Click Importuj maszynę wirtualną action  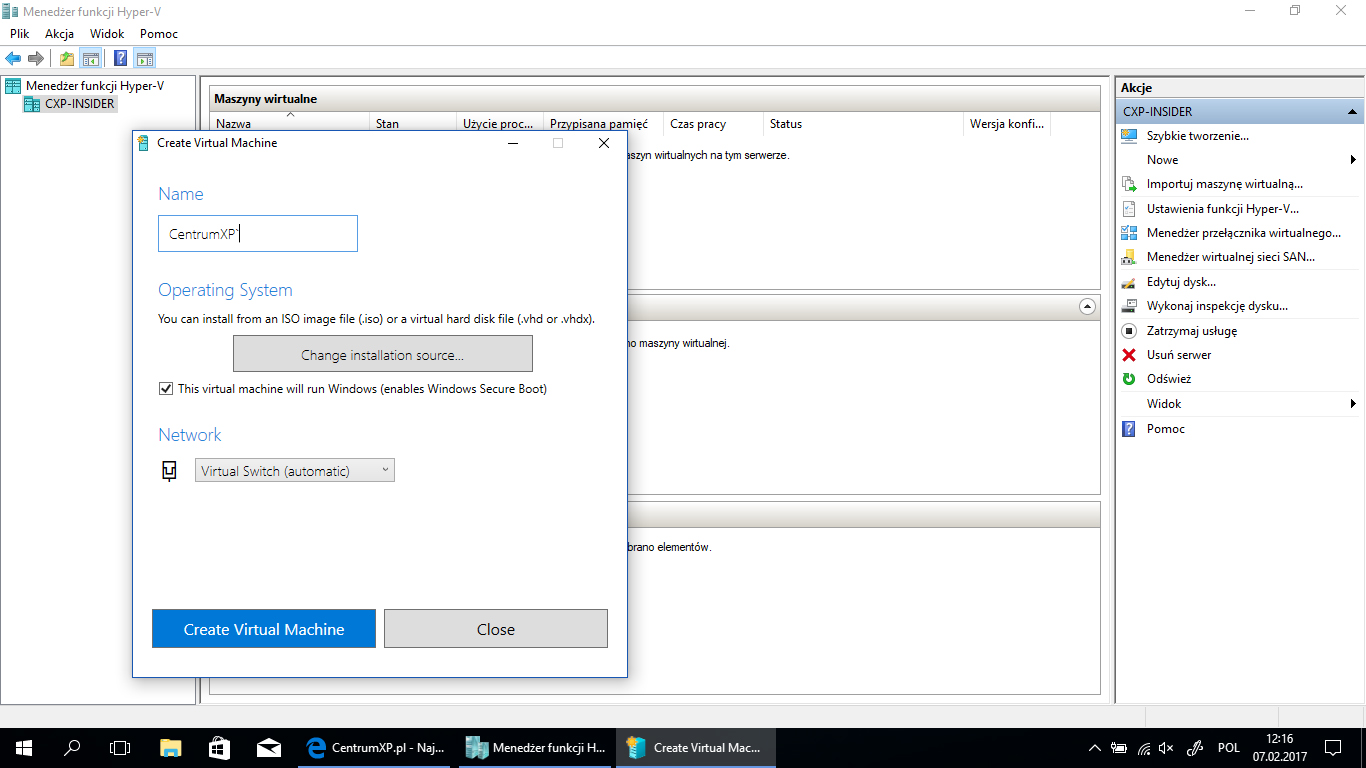click(1224, 184)
